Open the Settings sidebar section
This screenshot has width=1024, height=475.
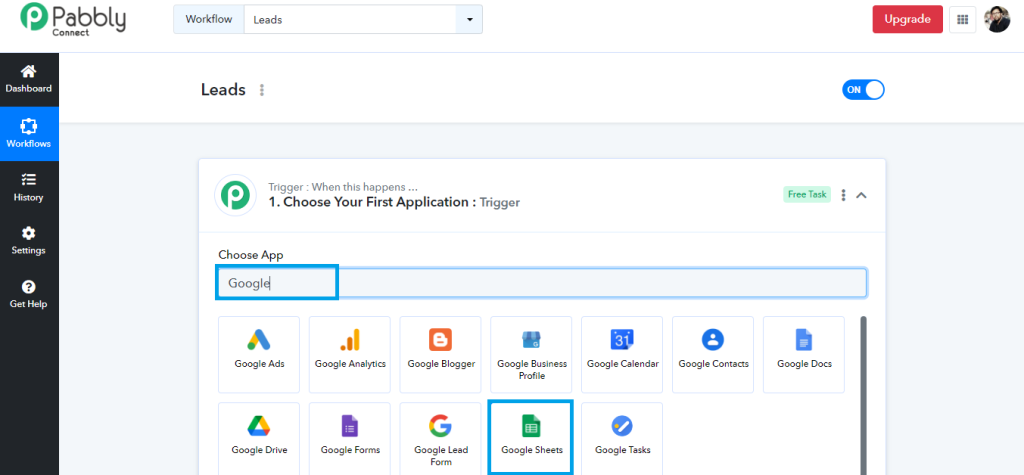tap(29, 240)
